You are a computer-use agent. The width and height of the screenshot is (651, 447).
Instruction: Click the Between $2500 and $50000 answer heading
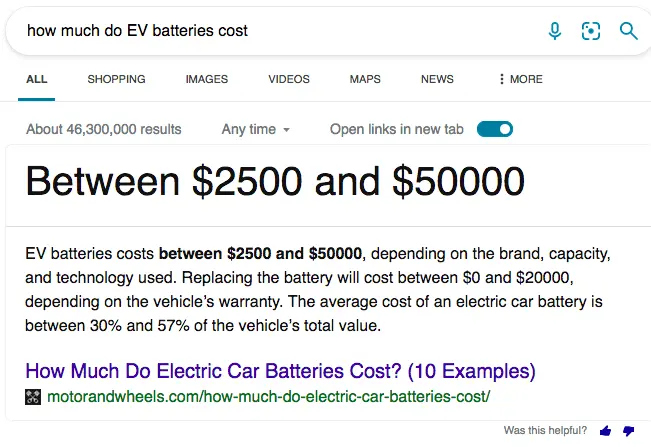pyautogui.click(x=275, y=181)
